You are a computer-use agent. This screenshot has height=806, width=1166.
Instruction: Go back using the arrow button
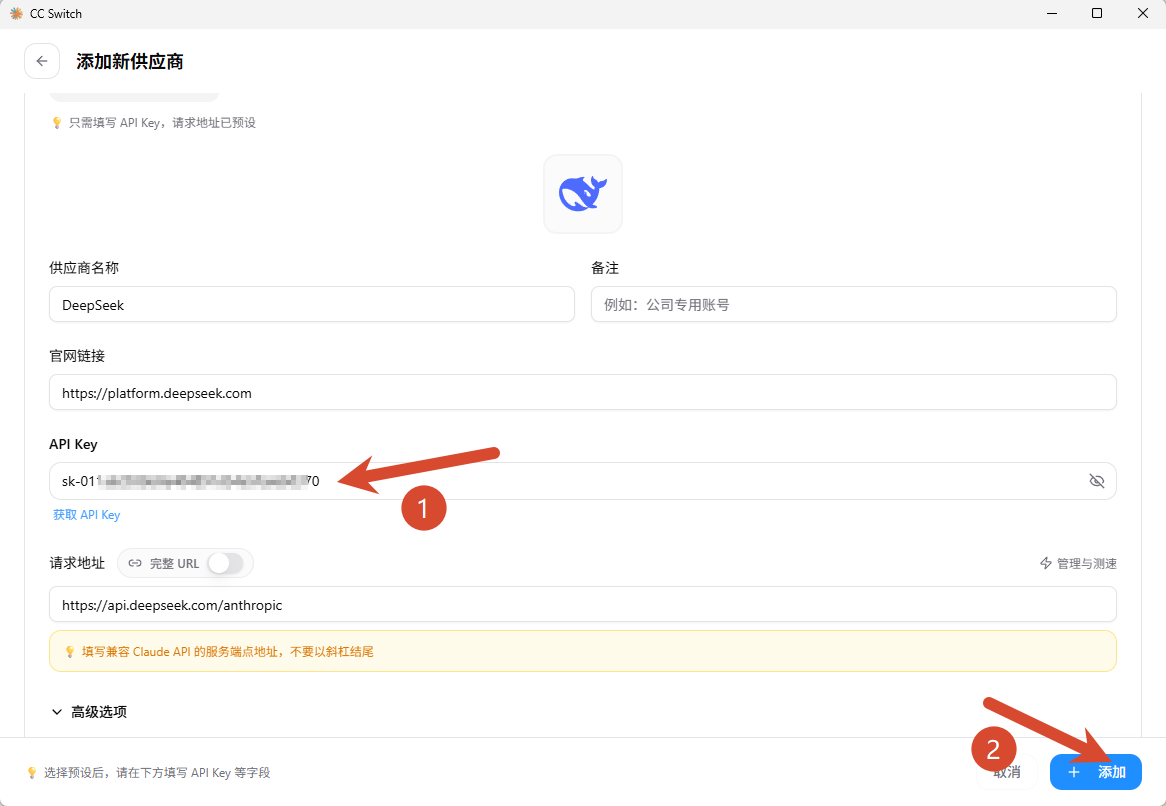[x=42, y=61]
